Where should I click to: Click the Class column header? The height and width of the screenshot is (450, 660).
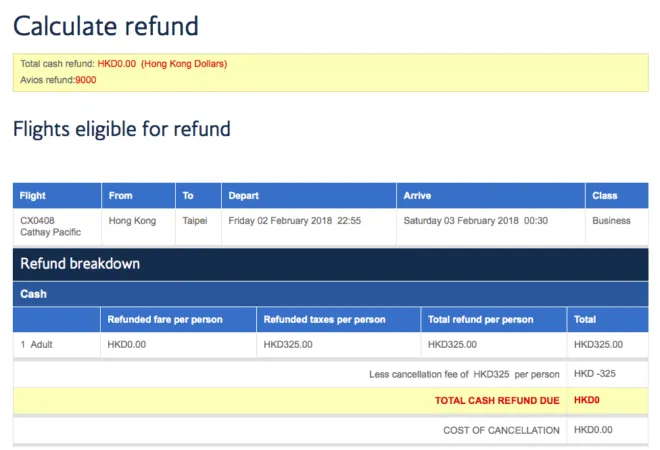(617, 196)
